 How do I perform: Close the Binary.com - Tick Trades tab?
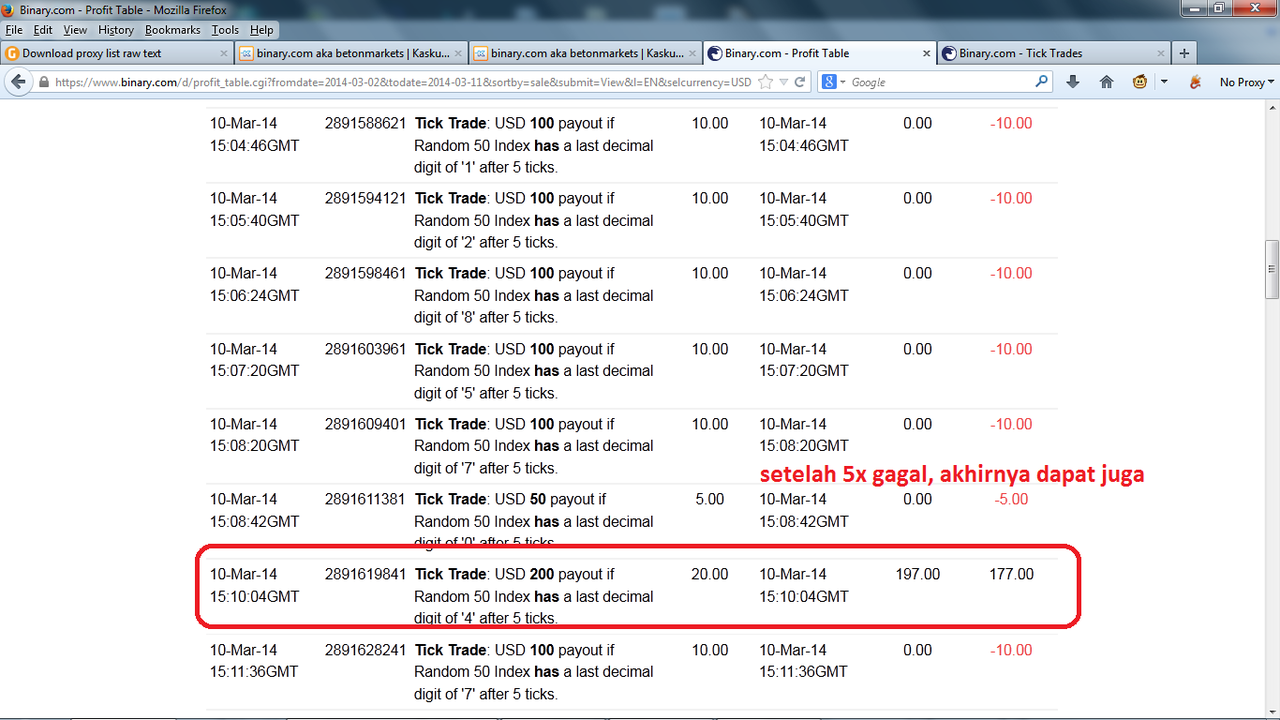[x=1160, y=53]
